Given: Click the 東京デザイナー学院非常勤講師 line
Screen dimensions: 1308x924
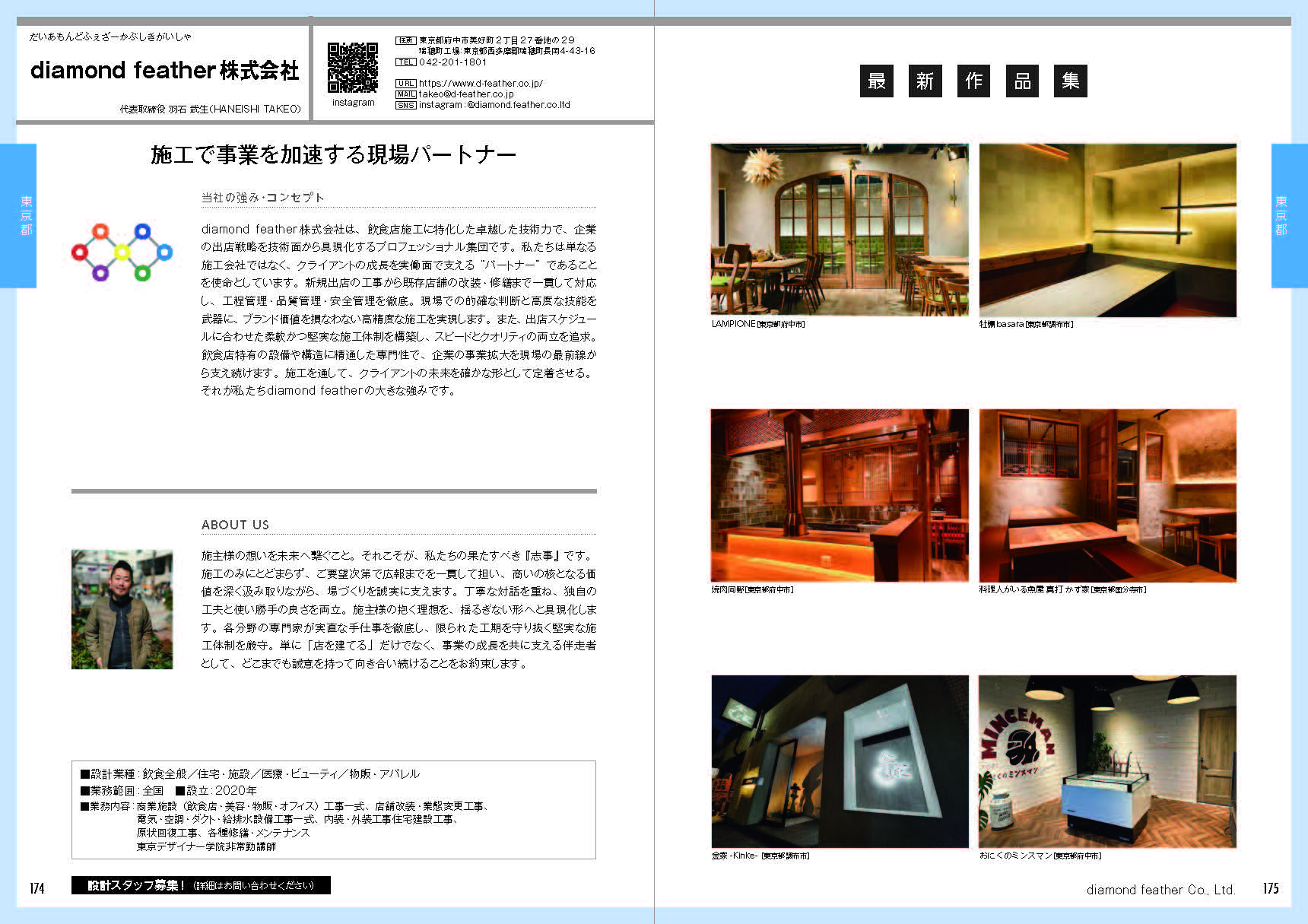Looking at the screenshot, I should coord(206,846).
